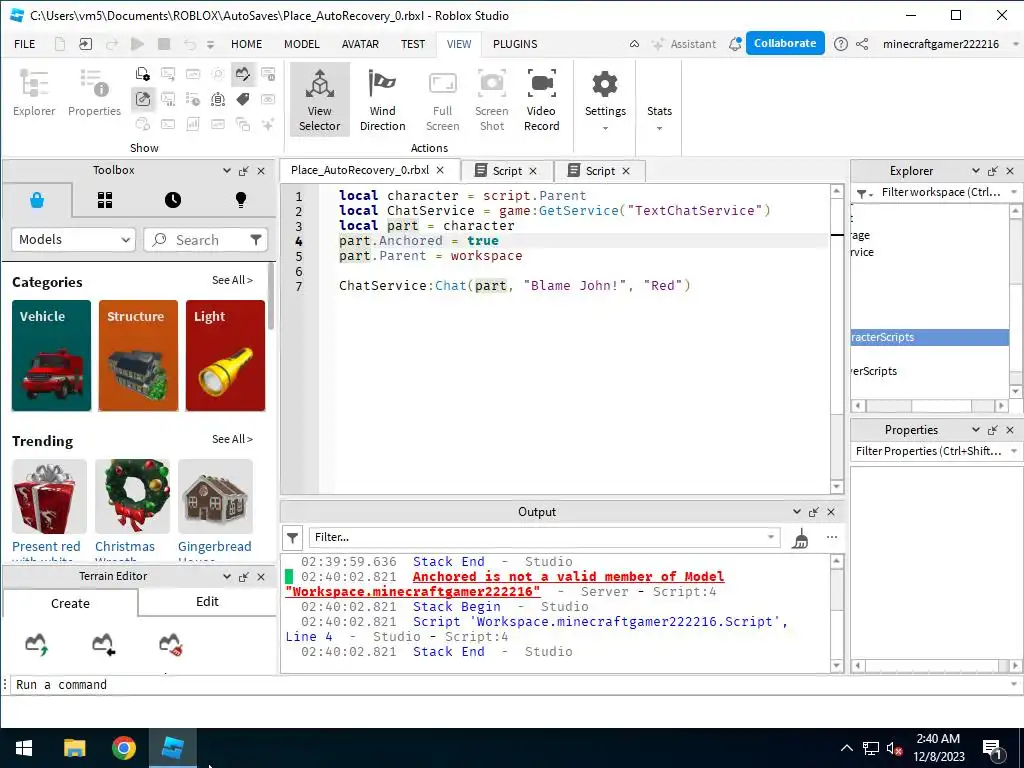This screenshot has height=768, width=1024.
Task: Open Explorer filter options funnel dropdown
Action: (x=865, y=193)
